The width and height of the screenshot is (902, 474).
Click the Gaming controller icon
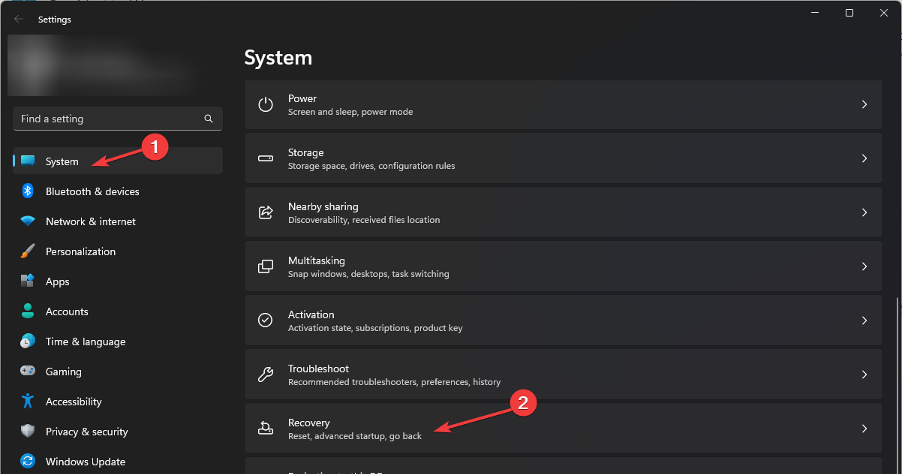click(28, 370)
